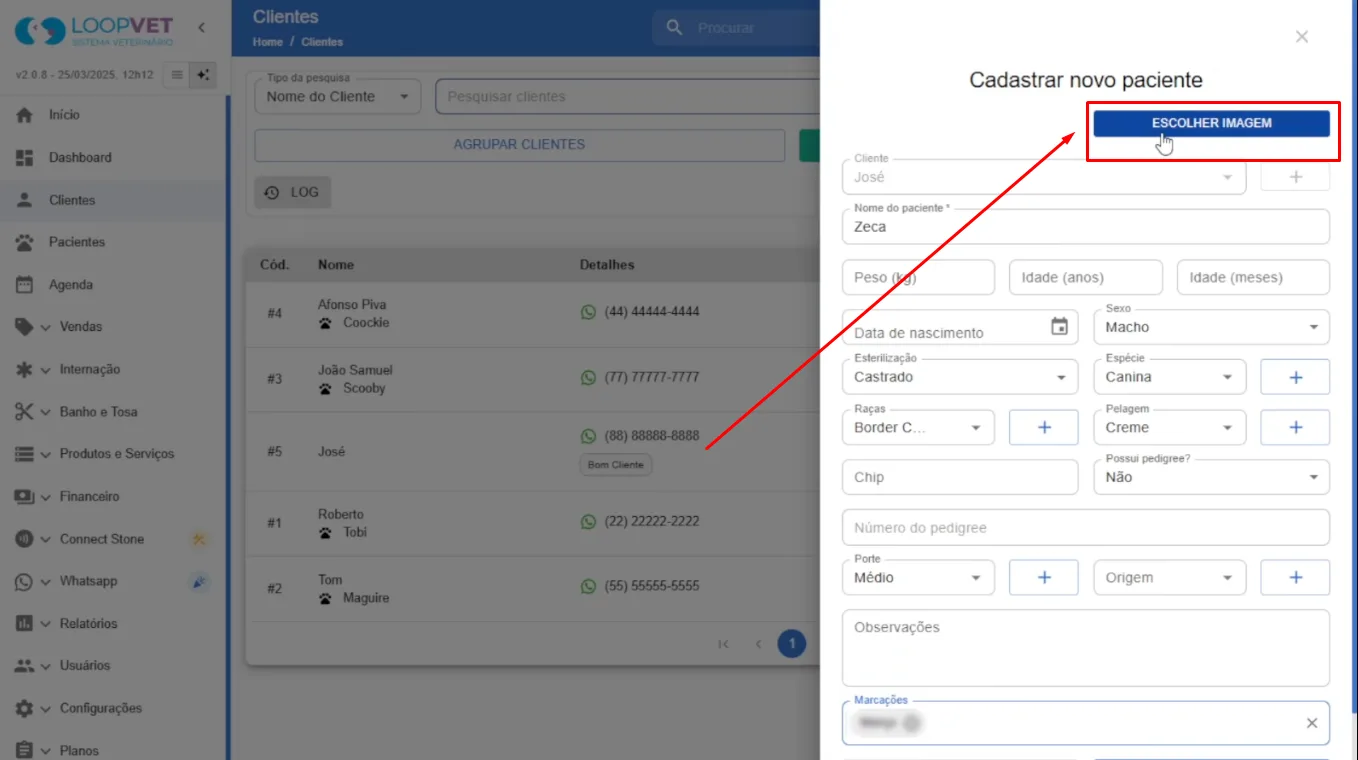Image resolution: width=1358 pixels, height=760 pixels.
Task: Open the Possui pedigree dropdown
Action: 1212,477
